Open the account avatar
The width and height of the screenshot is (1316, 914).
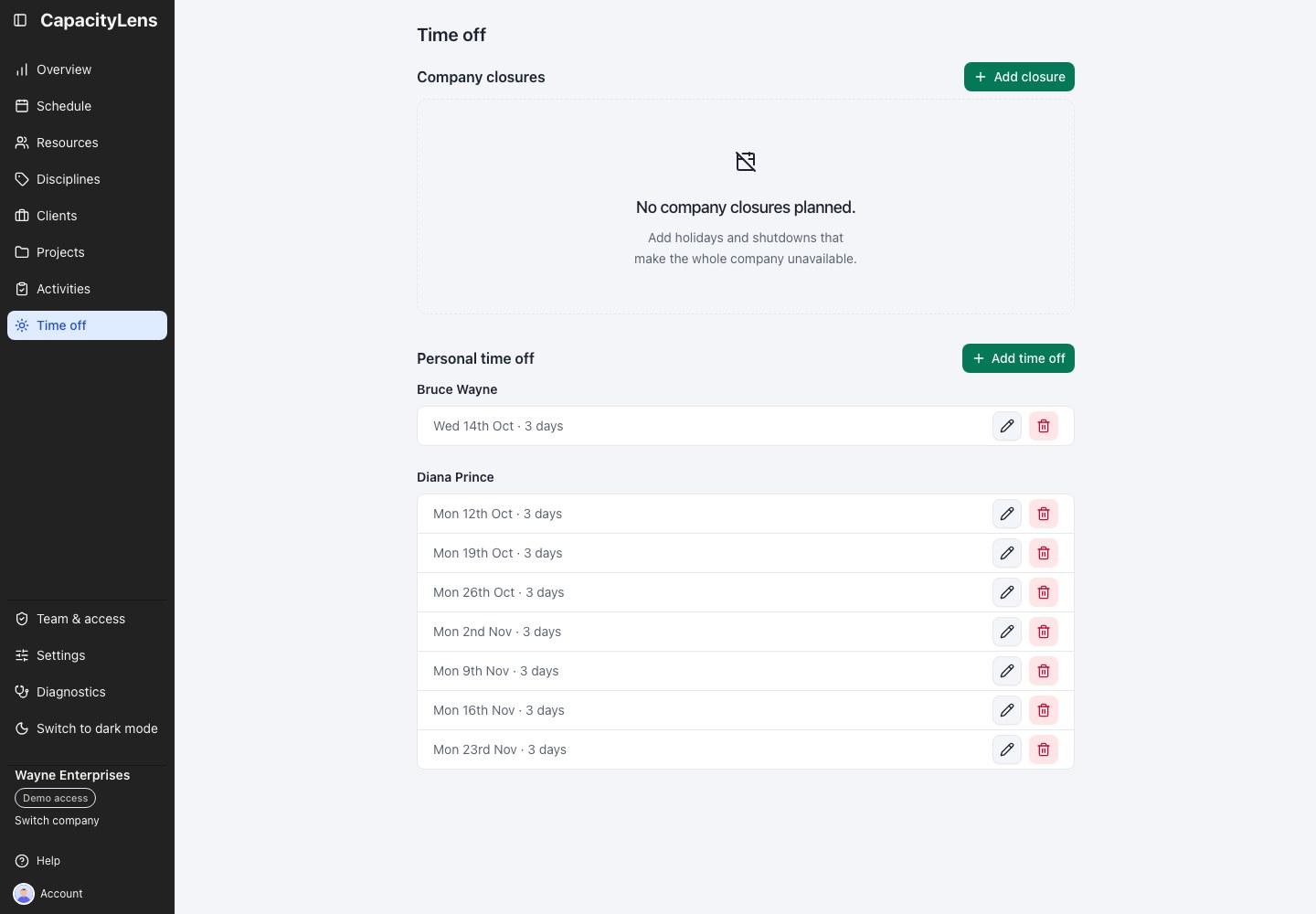coord(24,894)
